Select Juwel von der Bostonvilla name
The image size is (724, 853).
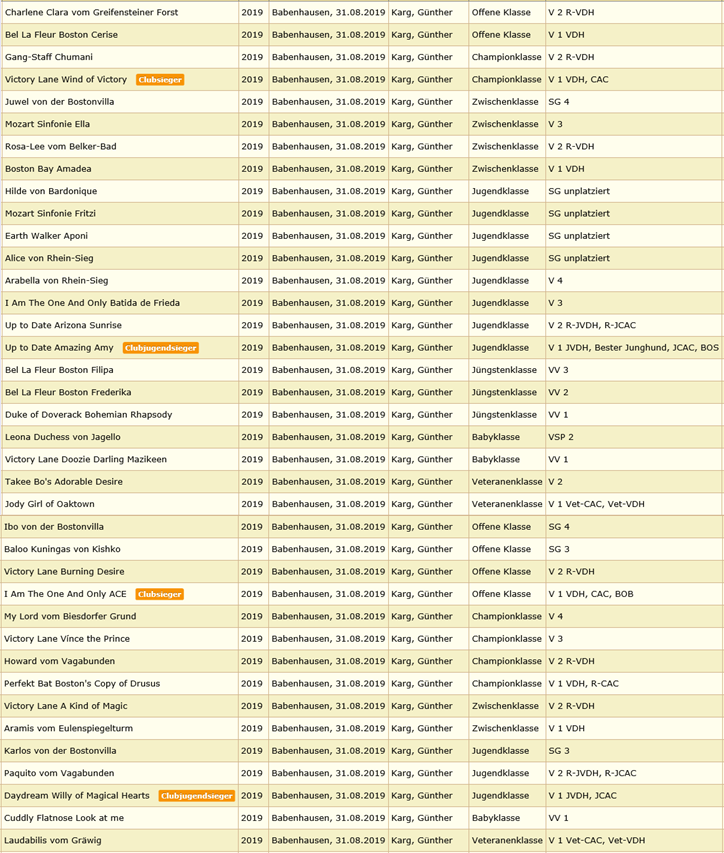click(60, 101)
